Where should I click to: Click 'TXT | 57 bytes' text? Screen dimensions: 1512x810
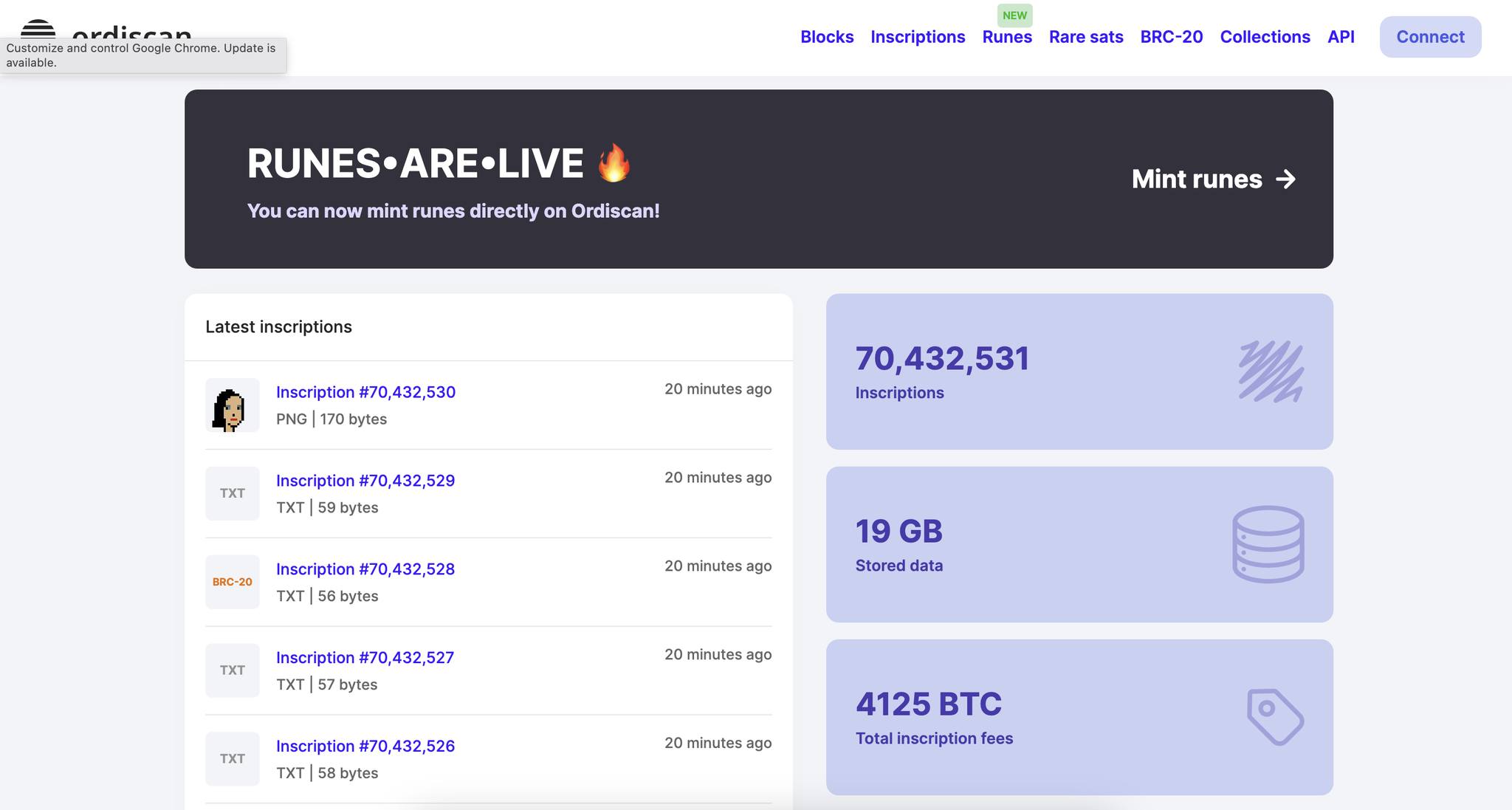[x=326, y=685]
